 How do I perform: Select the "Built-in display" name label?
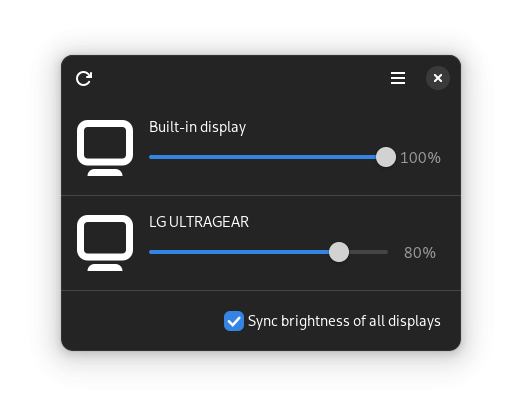[x=197, y=127]
